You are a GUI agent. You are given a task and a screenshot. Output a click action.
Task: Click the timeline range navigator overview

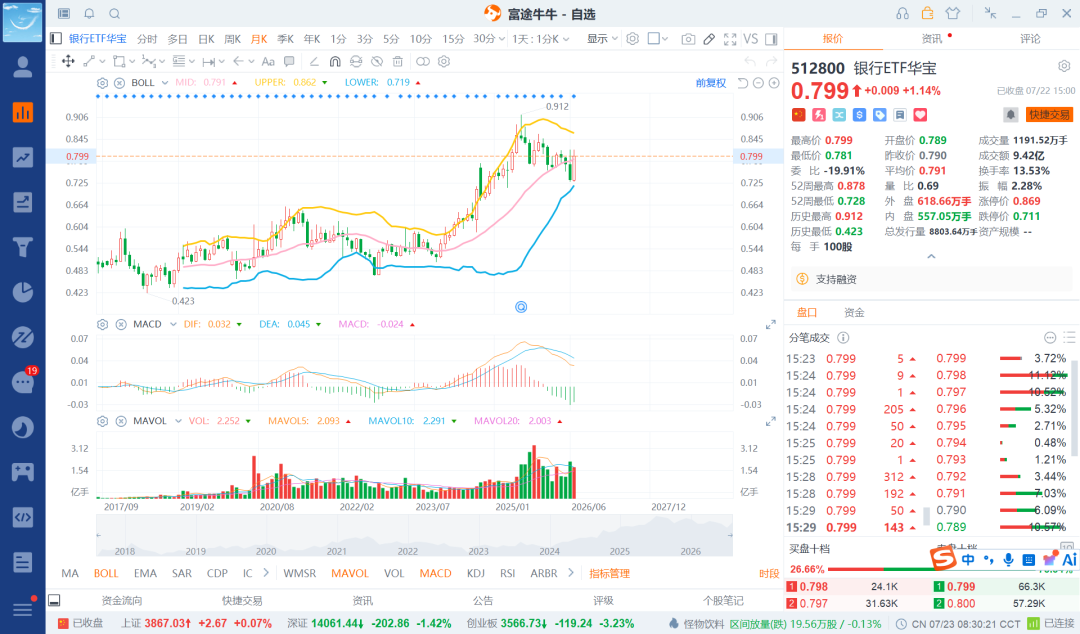pos(414,535)
